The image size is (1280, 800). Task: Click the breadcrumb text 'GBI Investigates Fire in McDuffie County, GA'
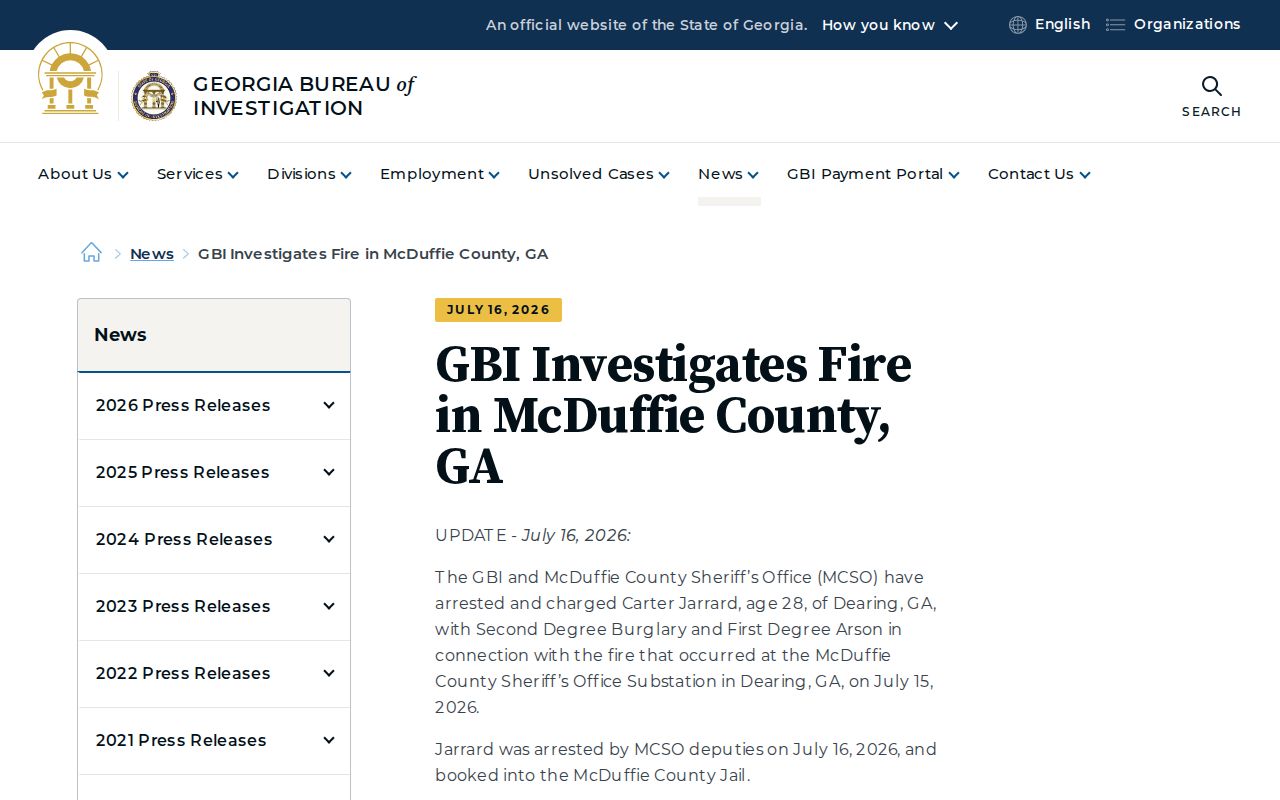[x=373, y=254]
